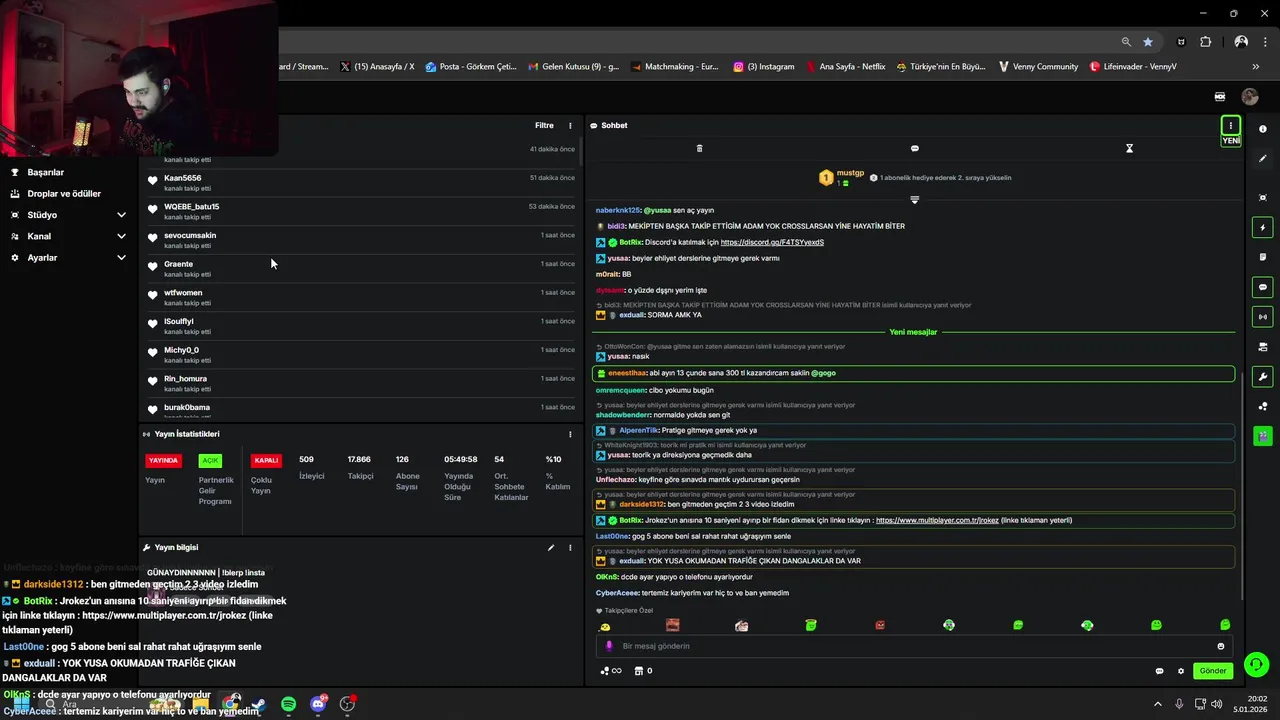
Task: Open browser extensions puzzle icon
Action: 1205,42
